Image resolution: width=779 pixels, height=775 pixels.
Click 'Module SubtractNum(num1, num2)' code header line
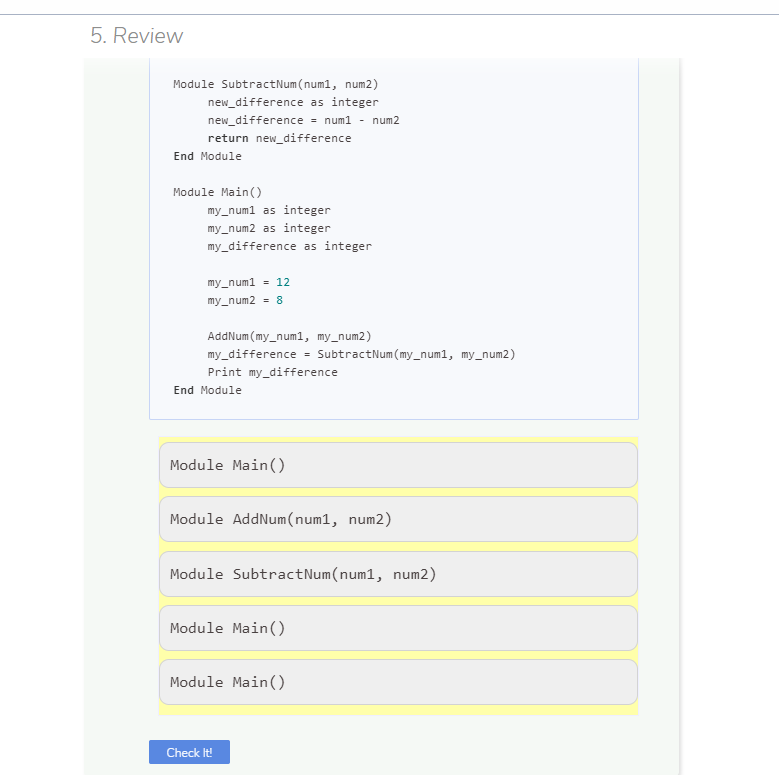[275, 84]
